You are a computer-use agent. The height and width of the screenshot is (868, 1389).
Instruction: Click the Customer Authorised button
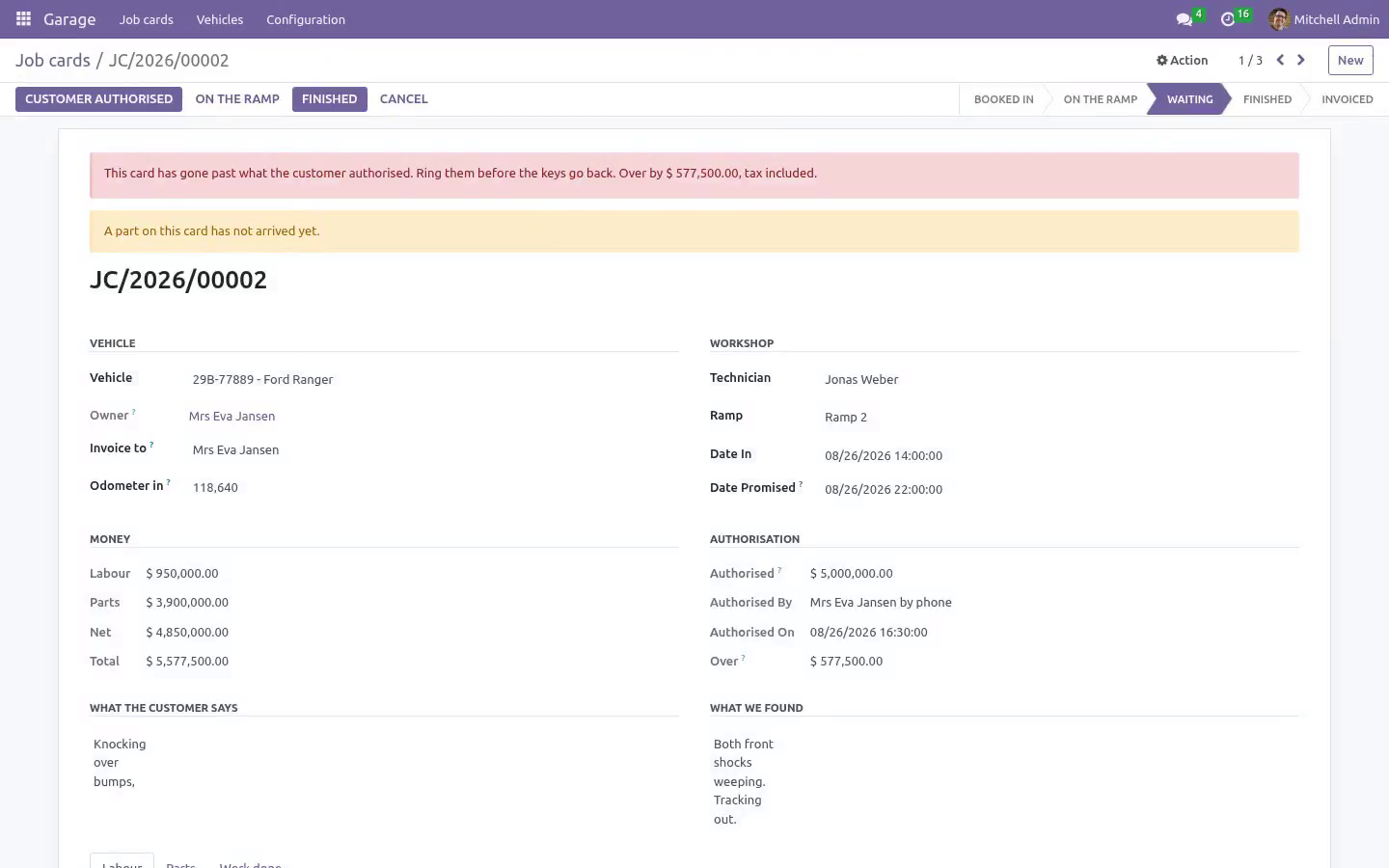tap(98, 99)
